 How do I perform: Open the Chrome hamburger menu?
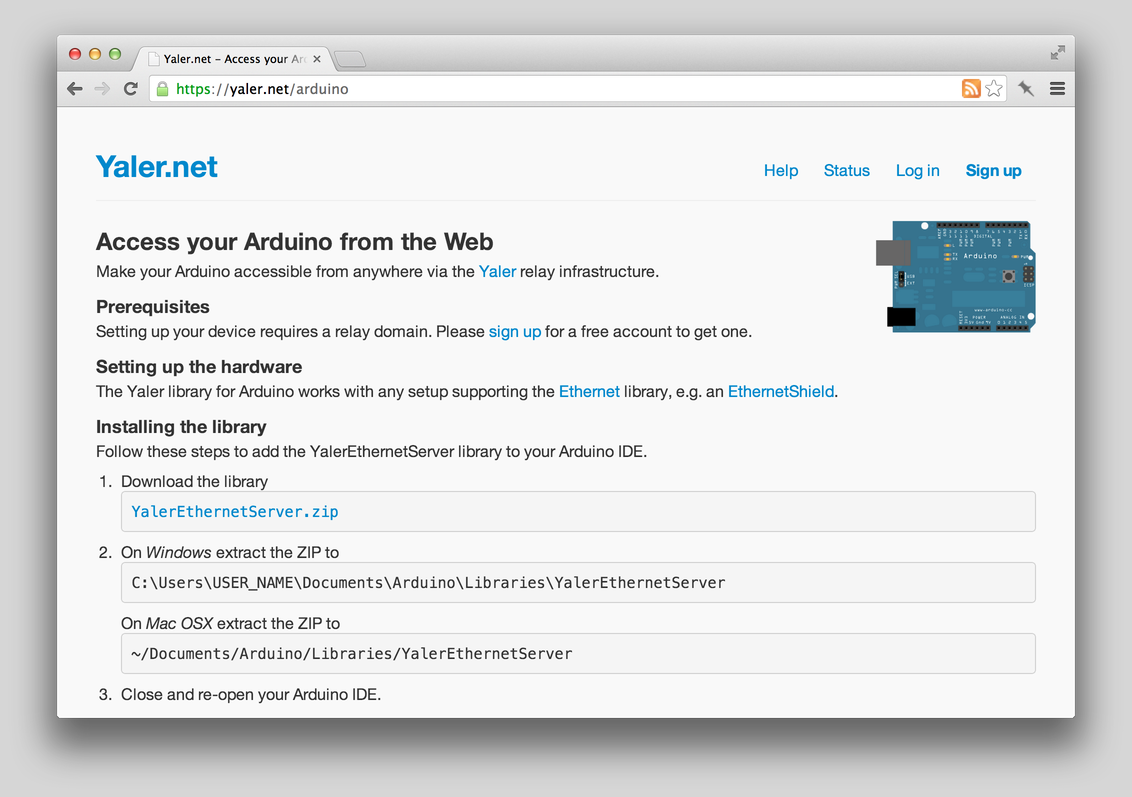[x=1058, y=89]
